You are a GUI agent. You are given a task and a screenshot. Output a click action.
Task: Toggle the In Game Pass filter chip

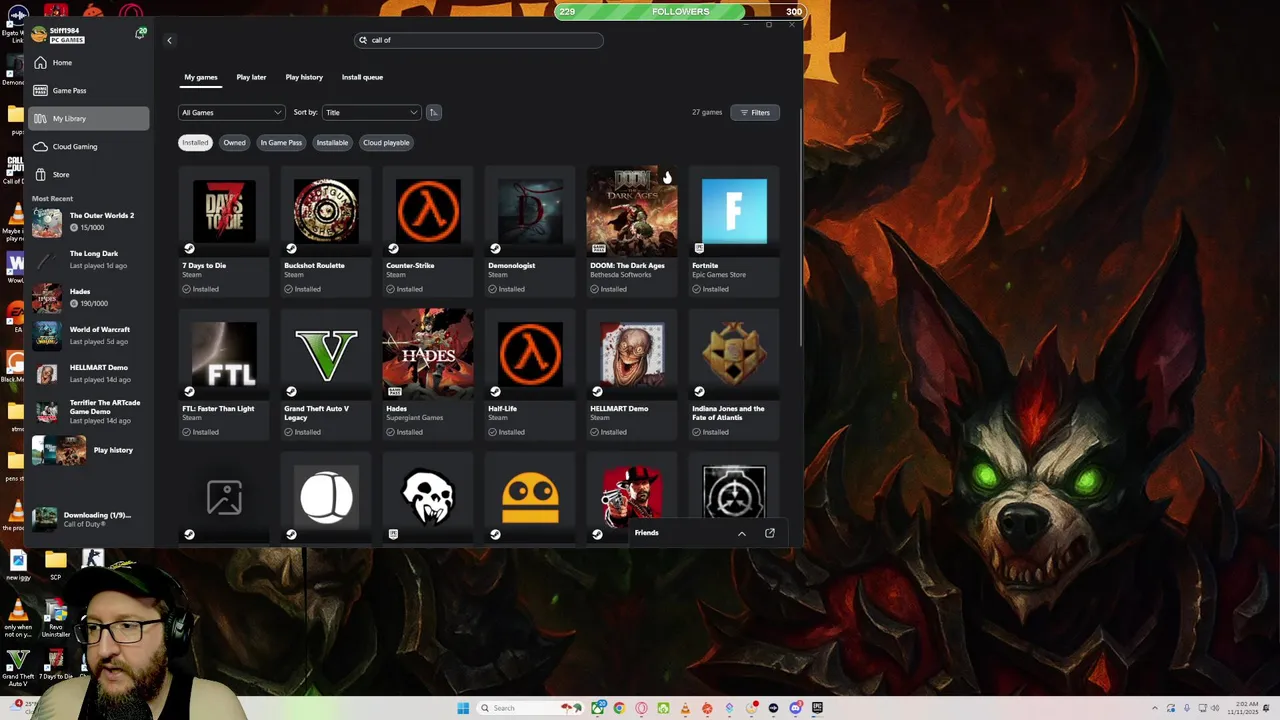tap(281, 142)
